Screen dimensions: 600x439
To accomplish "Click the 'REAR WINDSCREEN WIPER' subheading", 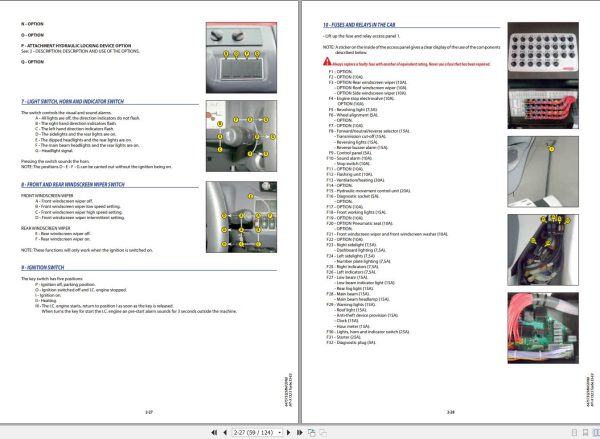I will coord(46,228).
